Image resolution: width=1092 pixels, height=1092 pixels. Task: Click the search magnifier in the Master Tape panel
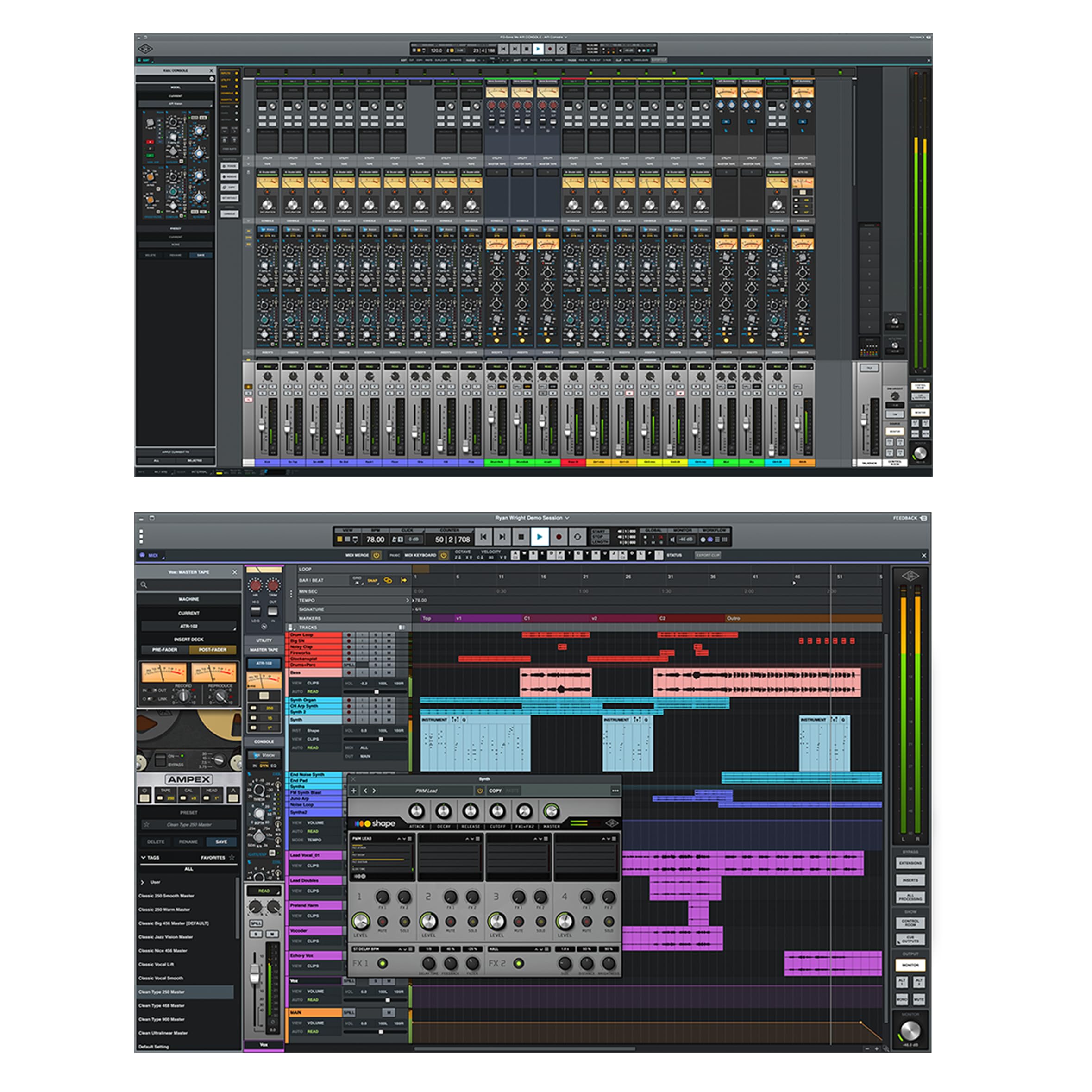tap(144, 585)
